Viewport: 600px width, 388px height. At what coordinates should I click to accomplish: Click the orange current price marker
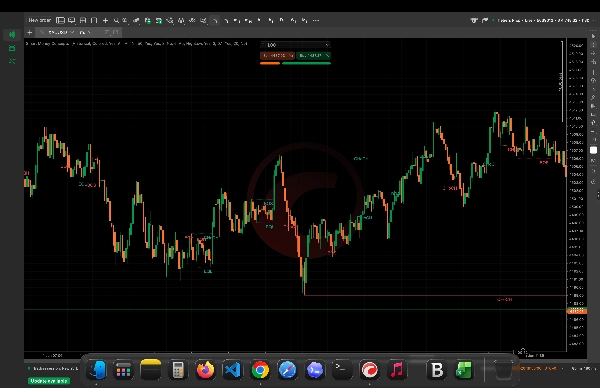pyautogui.click(x=577, y=311)
